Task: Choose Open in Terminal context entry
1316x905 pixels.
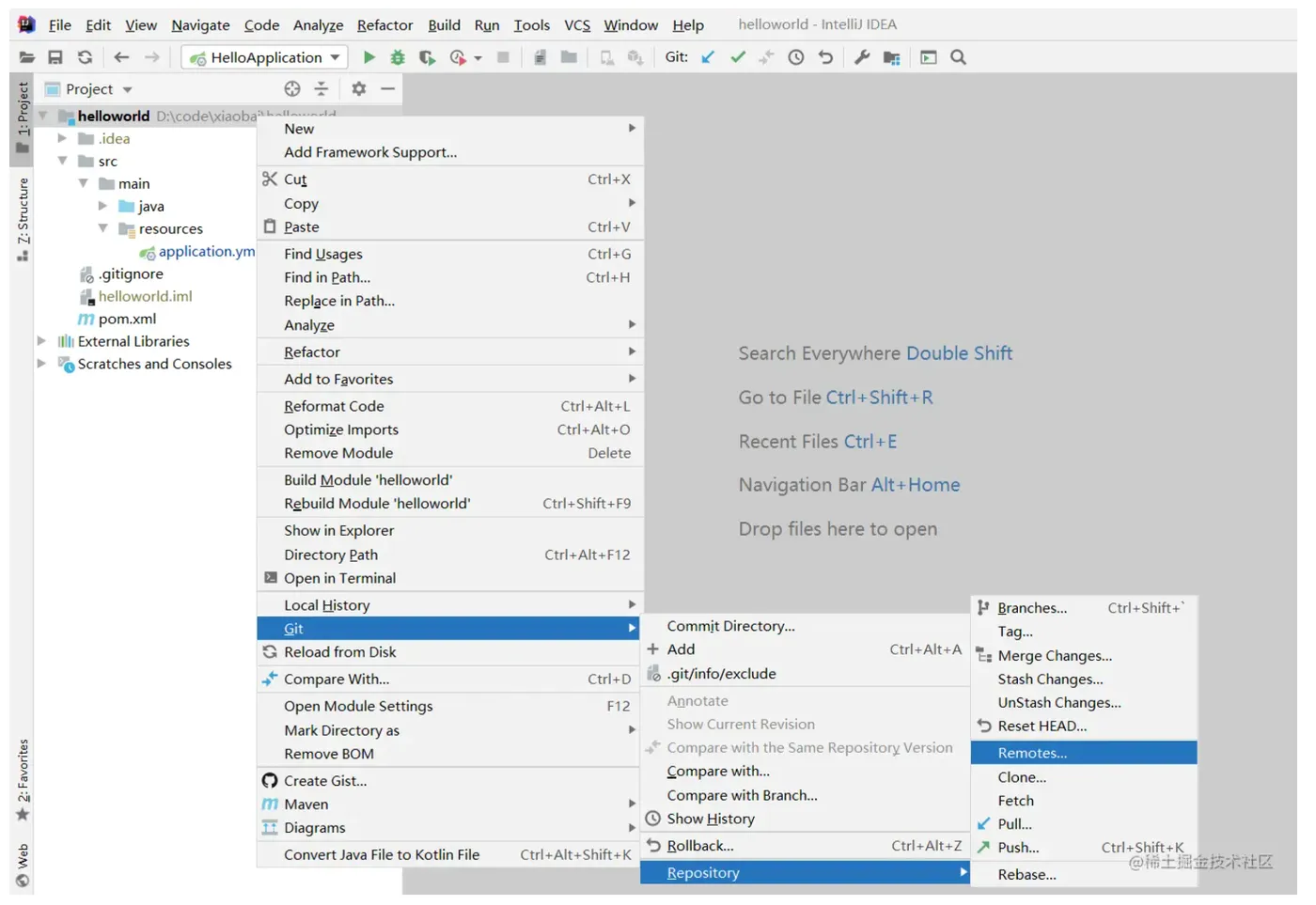Action: click(449, 578)
